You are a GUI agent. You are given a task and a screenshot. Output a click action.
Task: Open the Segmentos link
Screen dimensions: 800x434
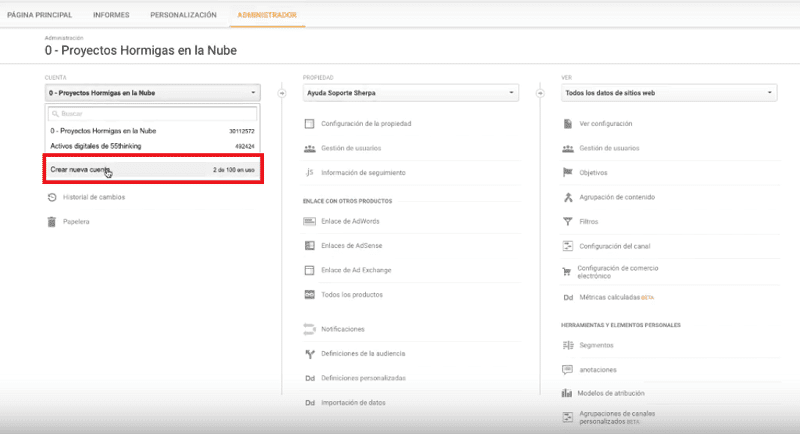(x=596, y=345)
